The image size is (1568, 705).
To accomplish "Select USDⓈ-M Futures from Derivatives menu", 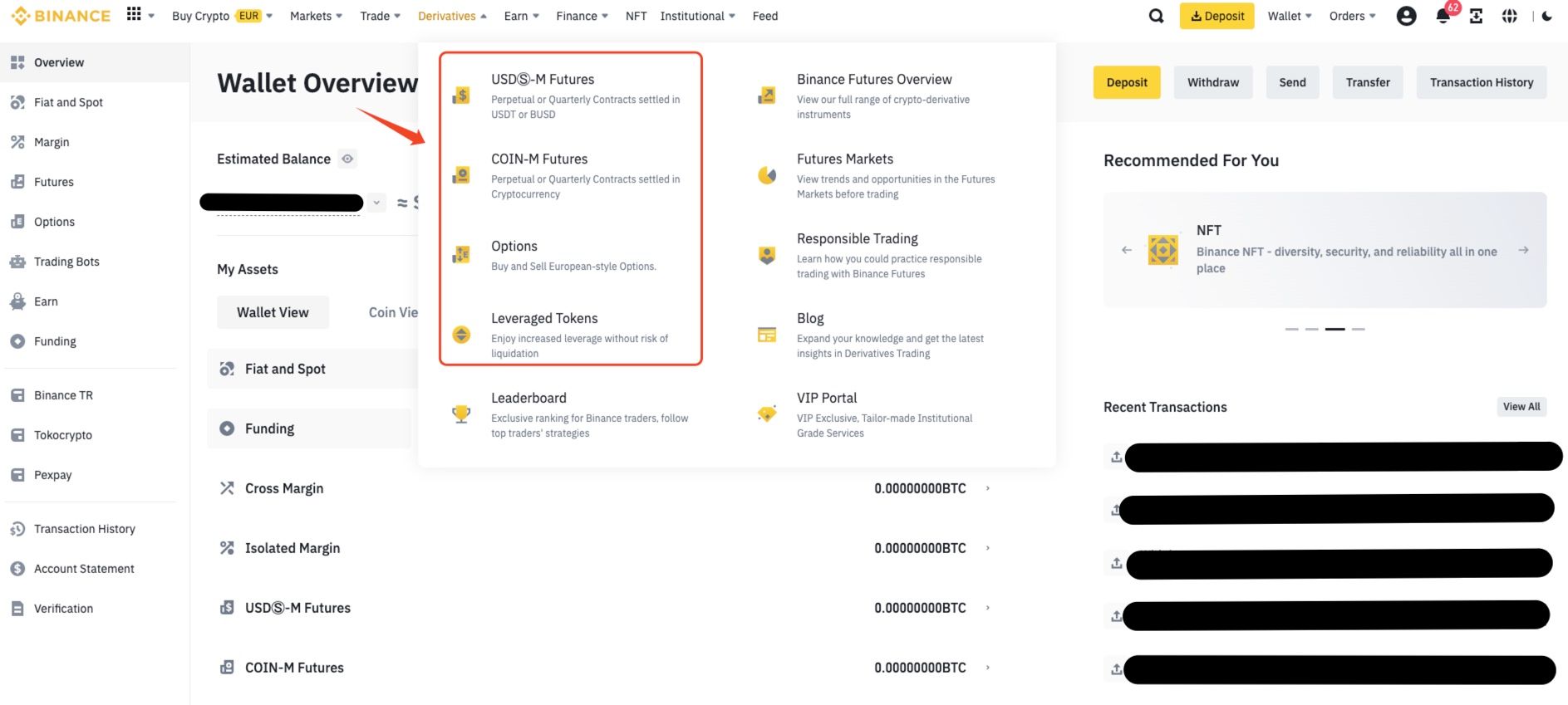I will 543,80.
